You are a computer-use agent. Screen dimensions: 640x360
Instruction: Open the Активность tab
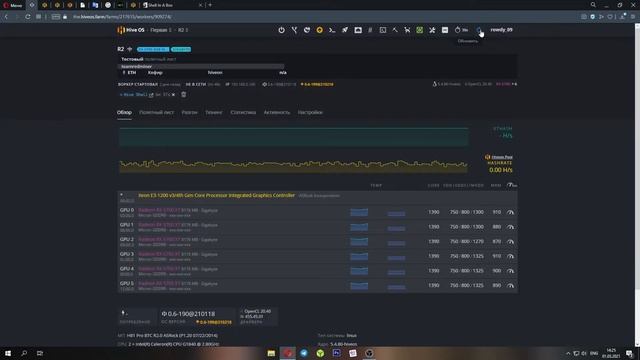tap(277, 112)
